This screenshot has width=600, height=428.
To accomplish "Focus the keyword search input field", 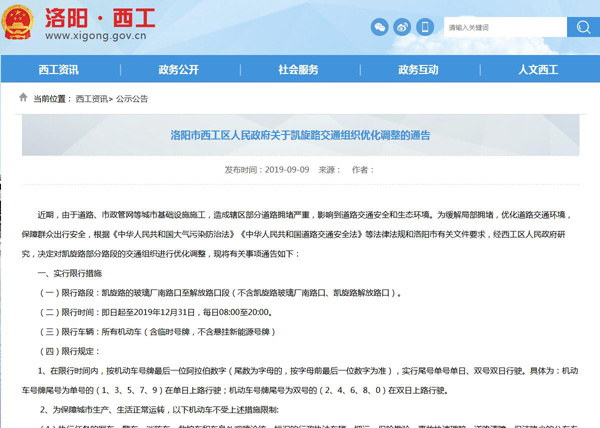I will [505, 27].
